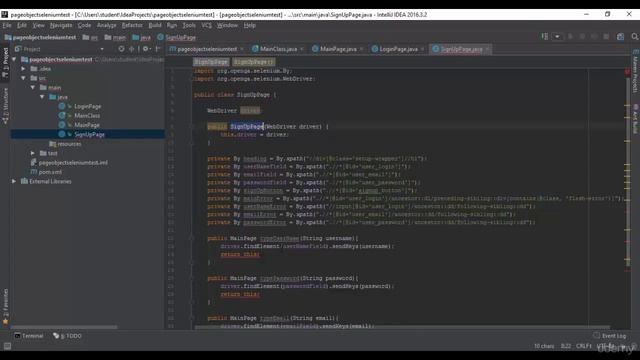Open the Analyze menu
This screenshot has height=360, width=640.
pyautogui.click(x=107, y=25)
